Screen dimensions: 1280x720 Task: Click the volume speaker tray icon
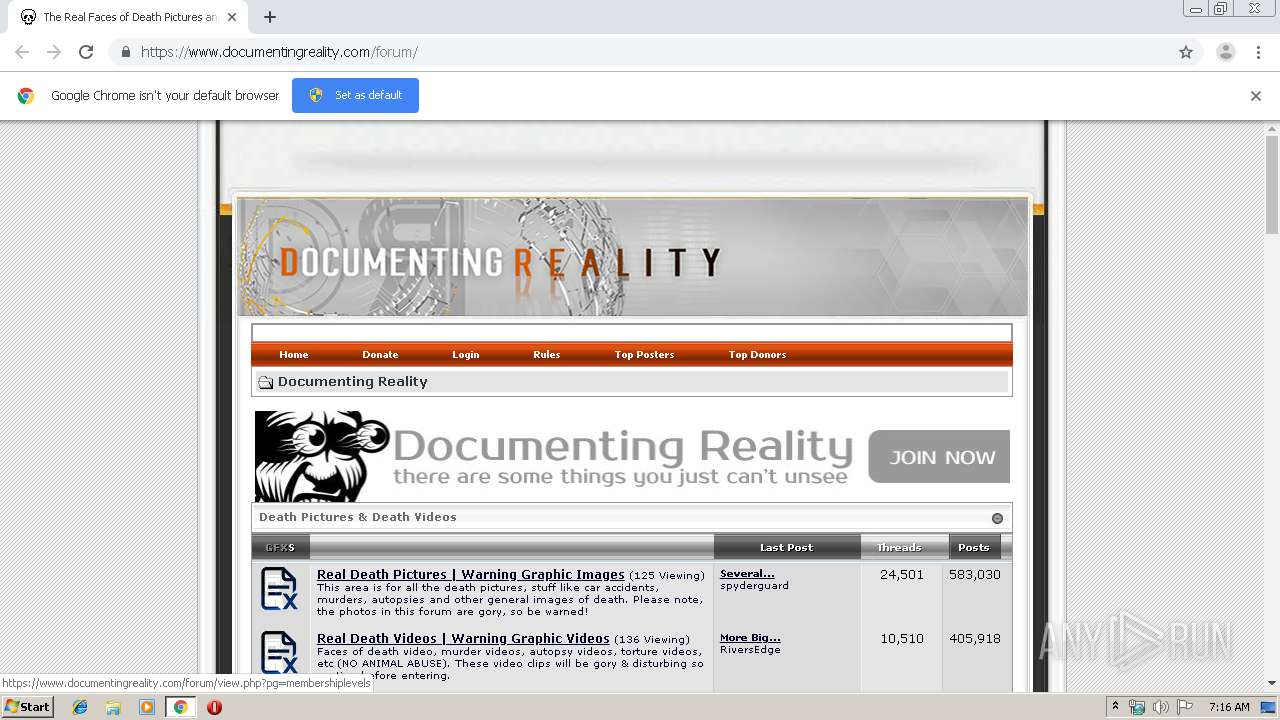(1161, 707)
